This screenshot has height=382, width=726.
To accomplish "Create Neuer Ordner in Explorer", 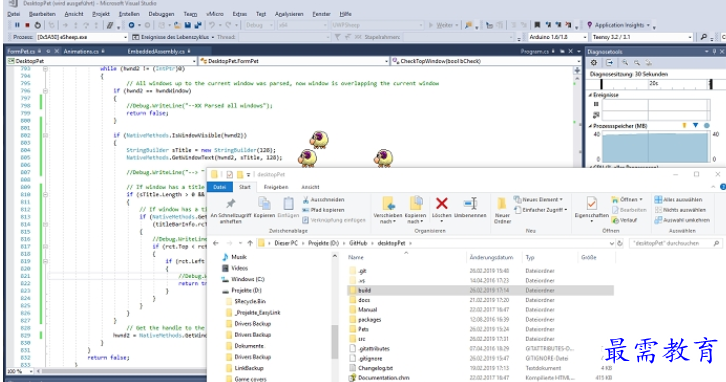I will 502,210.
